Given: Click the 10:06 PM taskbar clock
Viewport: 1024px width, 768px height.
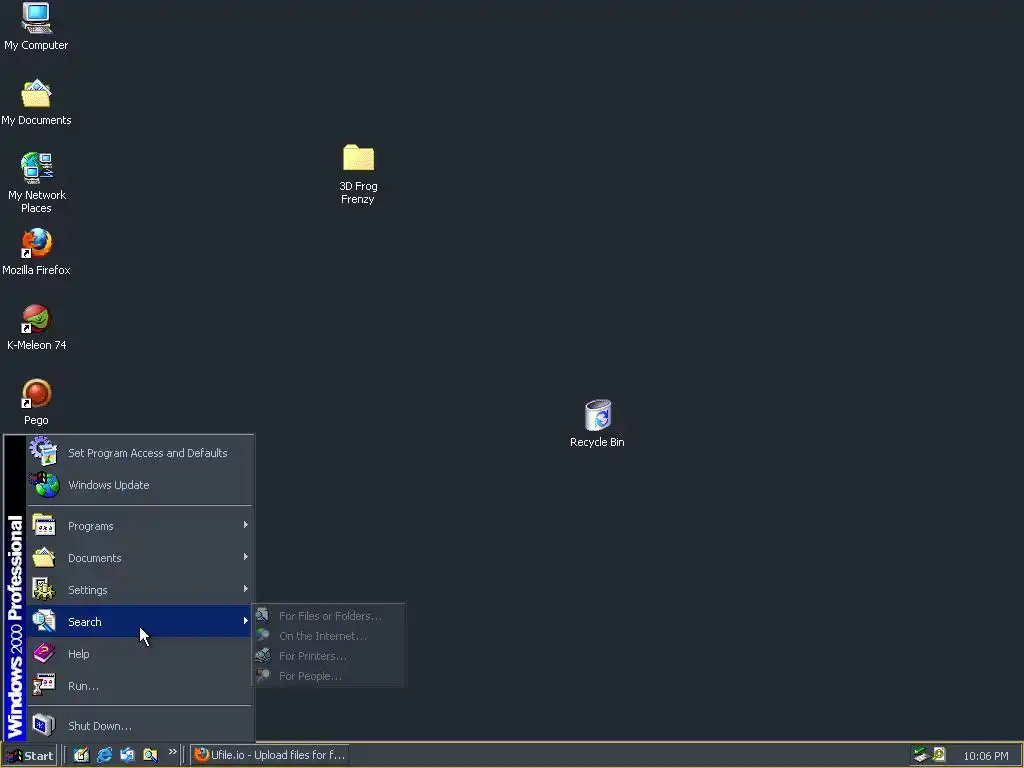Looking at the screenshot, I should [985, 756].
